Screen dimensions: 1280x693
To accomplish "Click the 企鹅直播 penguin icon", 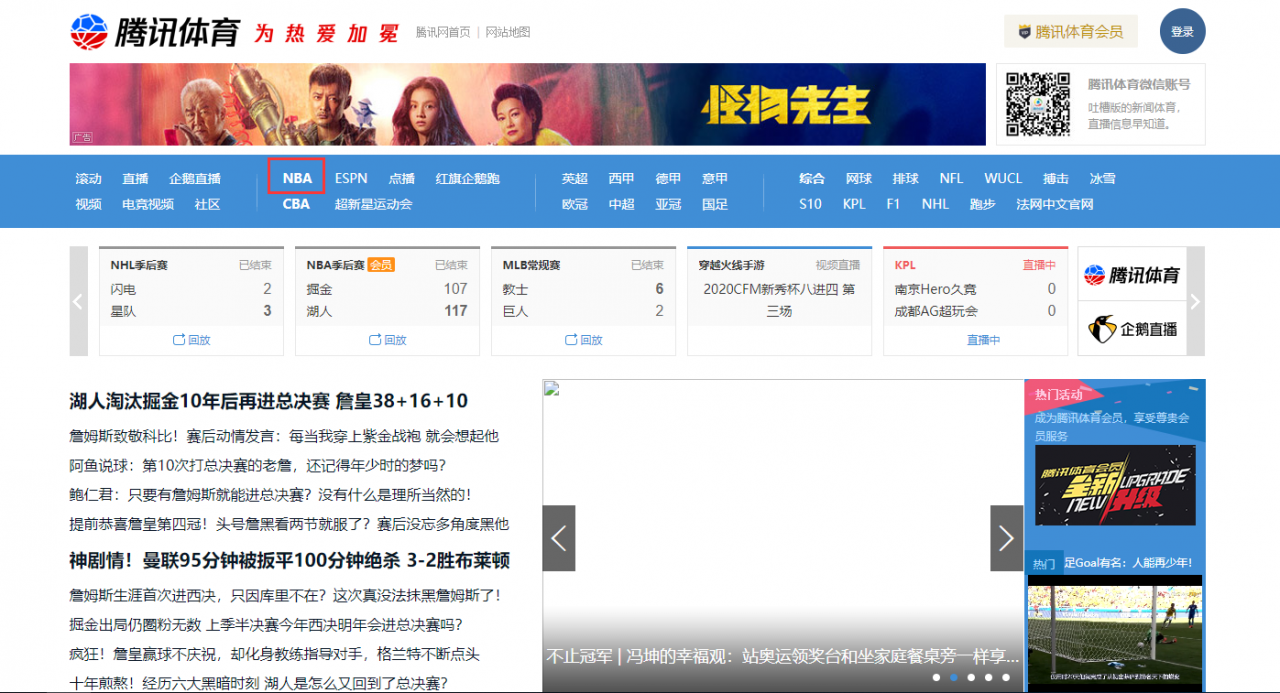I will pyautogui.click(x=1102, y=328).
